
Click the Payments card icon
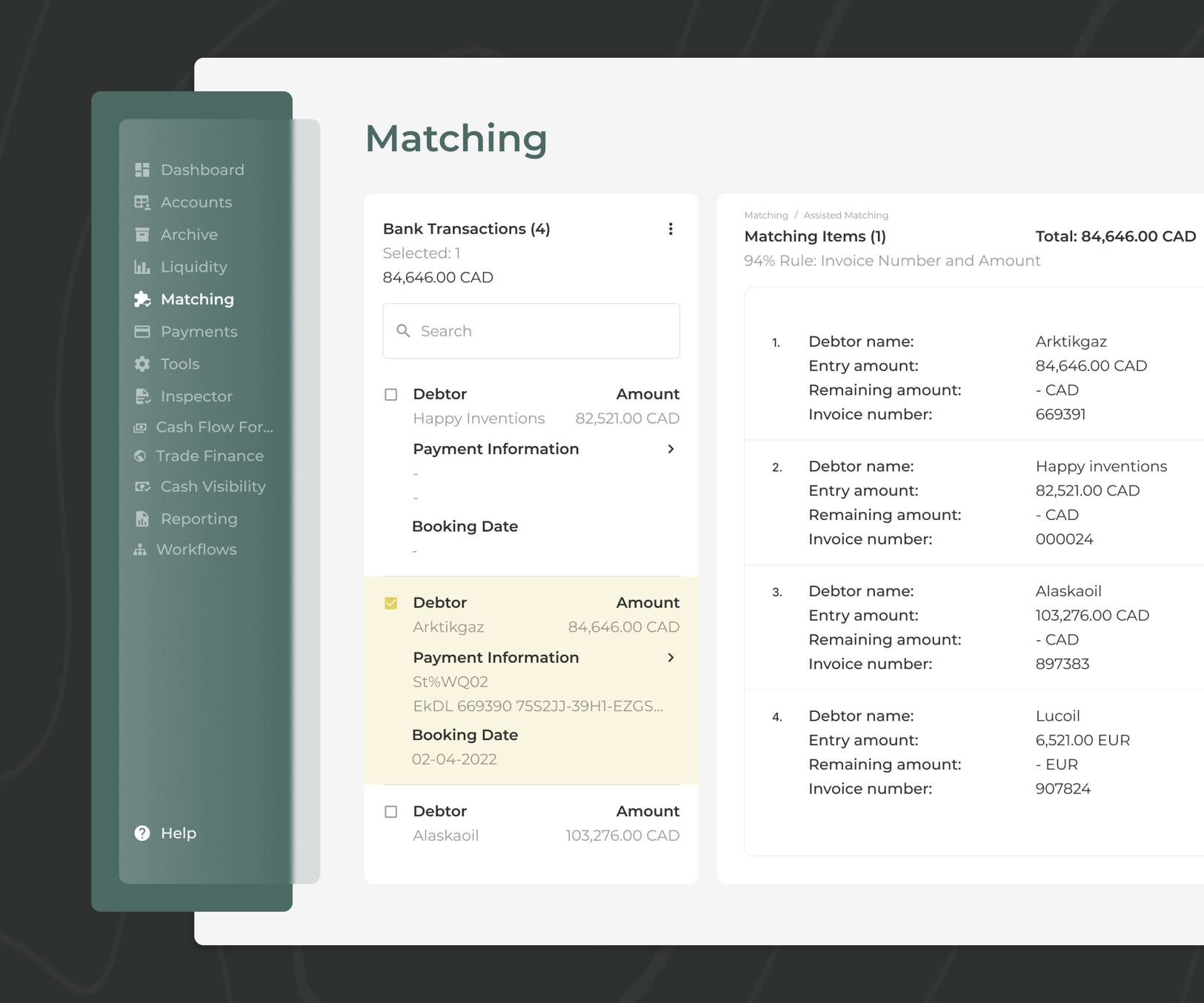pyautogui.click(x=142, y=332)
